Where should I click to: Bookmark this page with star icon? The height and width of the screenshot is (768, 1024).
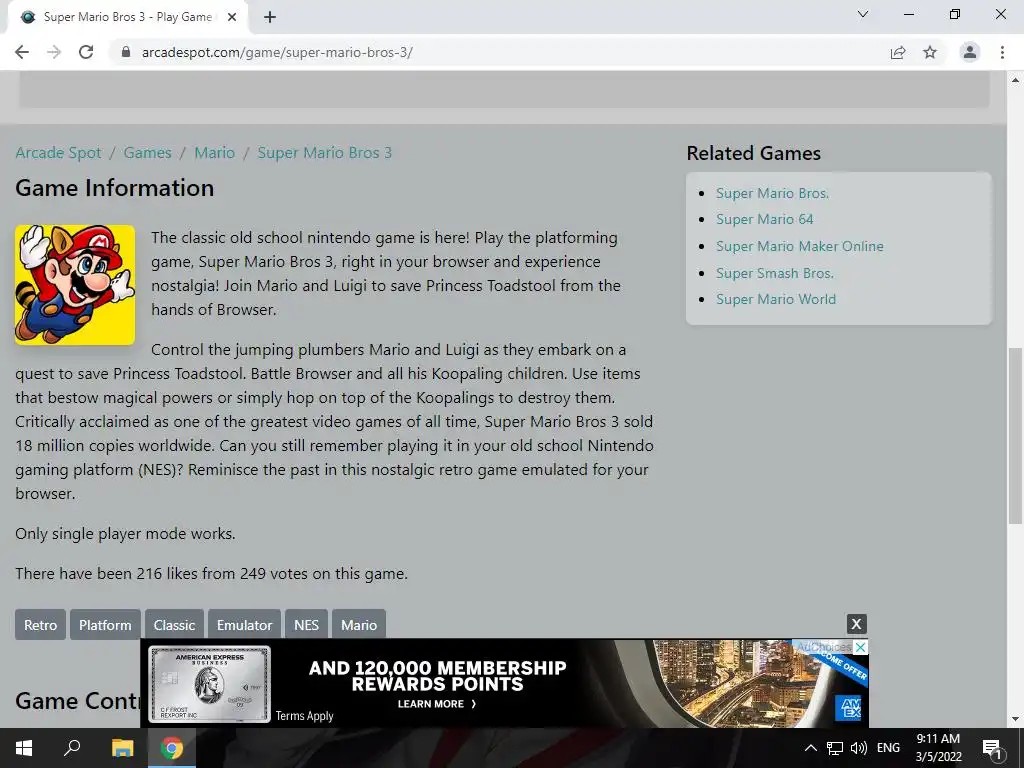point(930,52)
